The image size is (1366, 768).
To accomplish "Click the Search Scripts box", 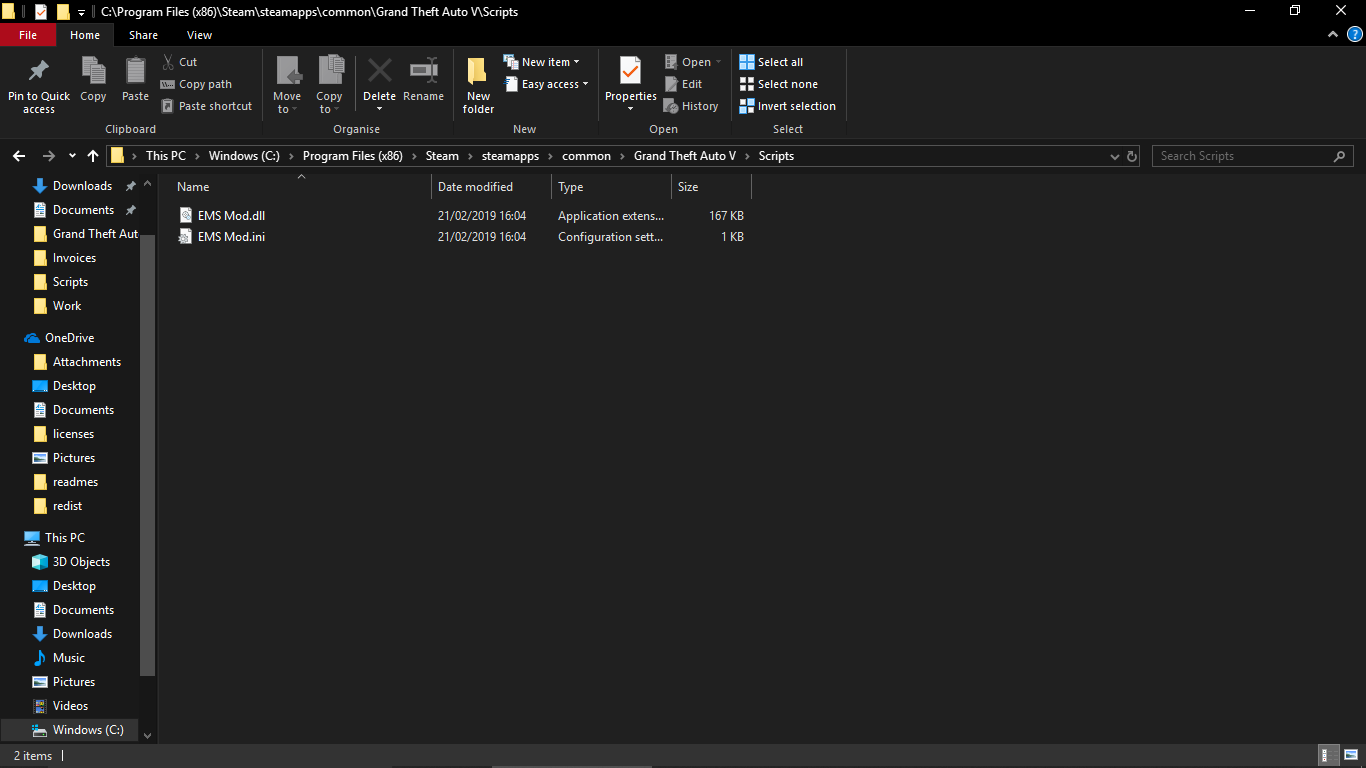I will click(x=1252, y=156).
